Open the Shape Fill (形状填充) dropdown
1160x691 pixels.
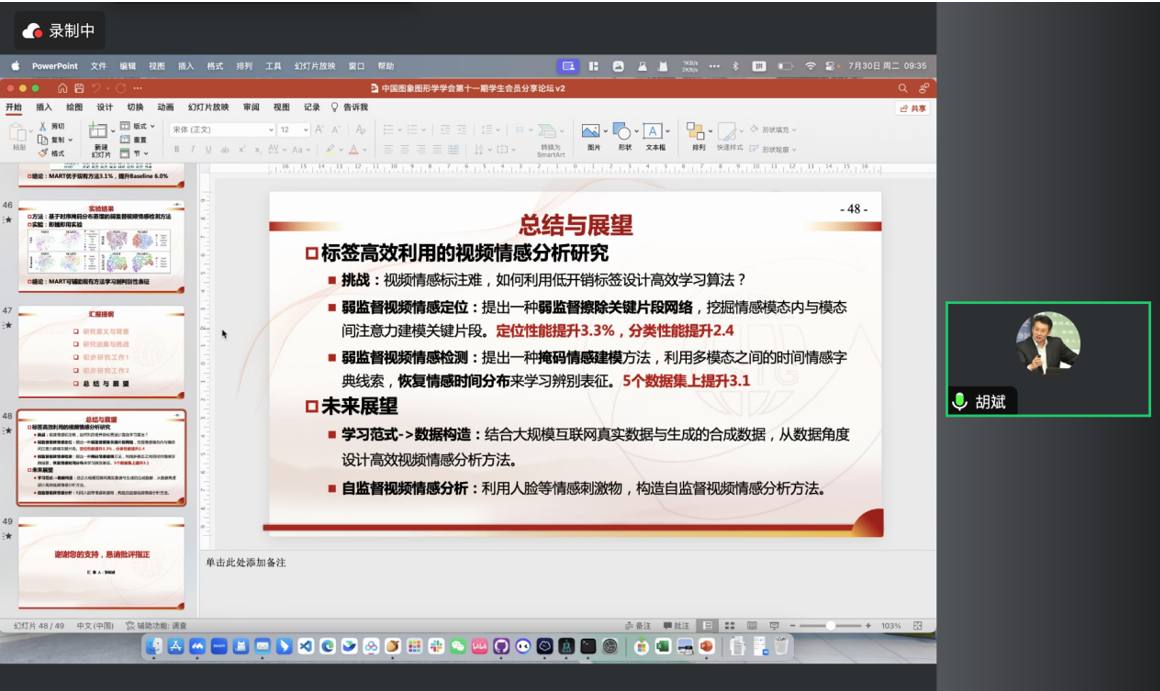[x=774, y=129]
